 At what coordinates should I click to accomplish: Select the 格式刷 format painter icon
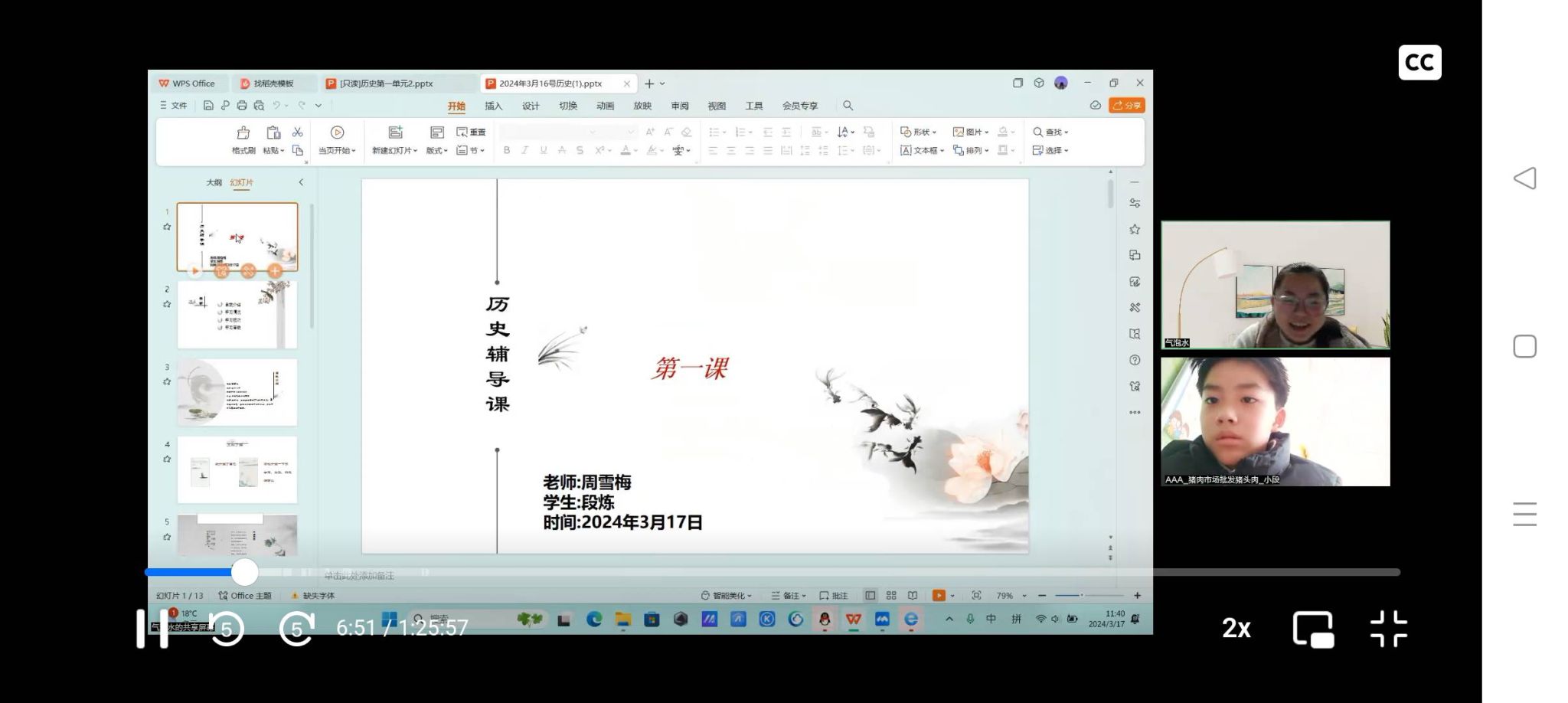point(243,139)
